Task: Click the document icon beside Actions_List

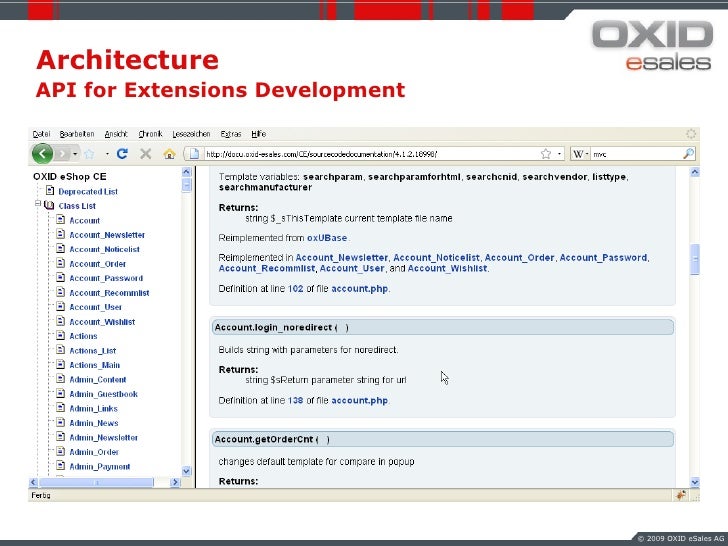Action: [x=60, y=350]
